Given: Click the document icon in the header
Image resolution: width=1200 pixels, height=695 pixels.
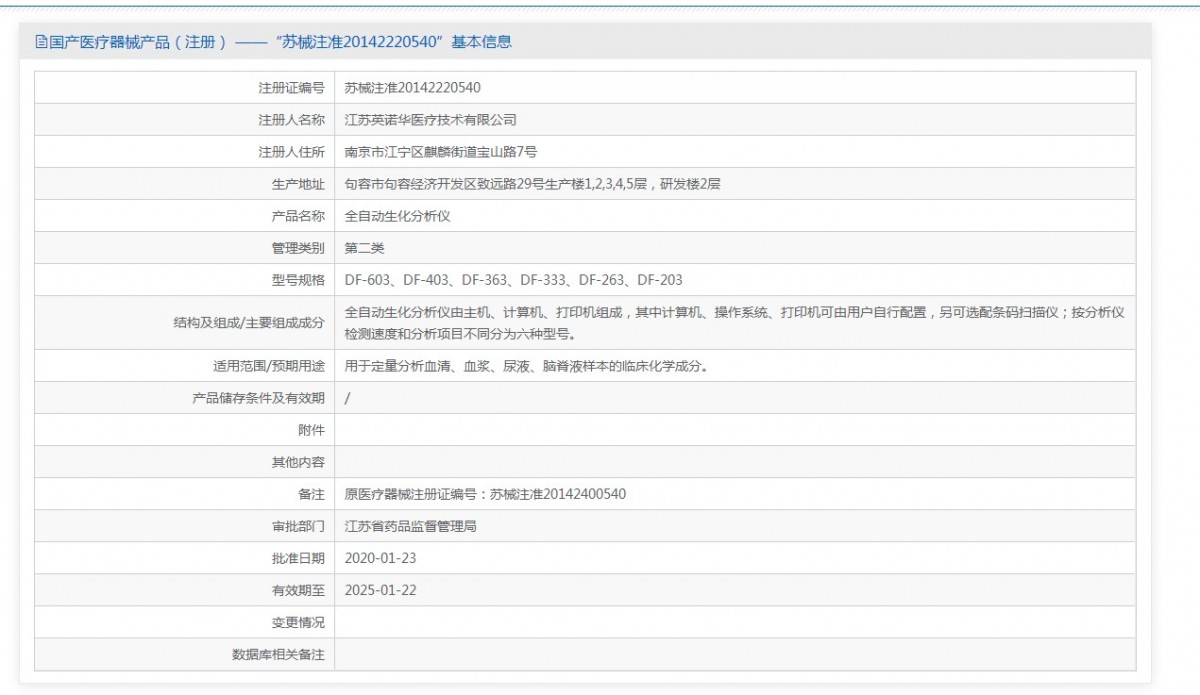Looking at the screenshot, I should click(x=41, y=42).
